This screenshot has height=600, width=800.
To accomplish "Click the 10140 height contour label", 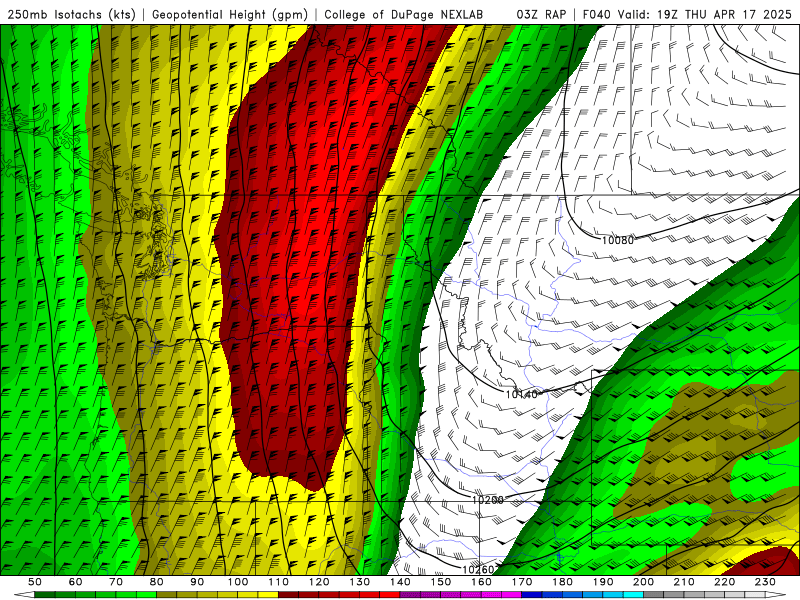I will click(521, 394).
